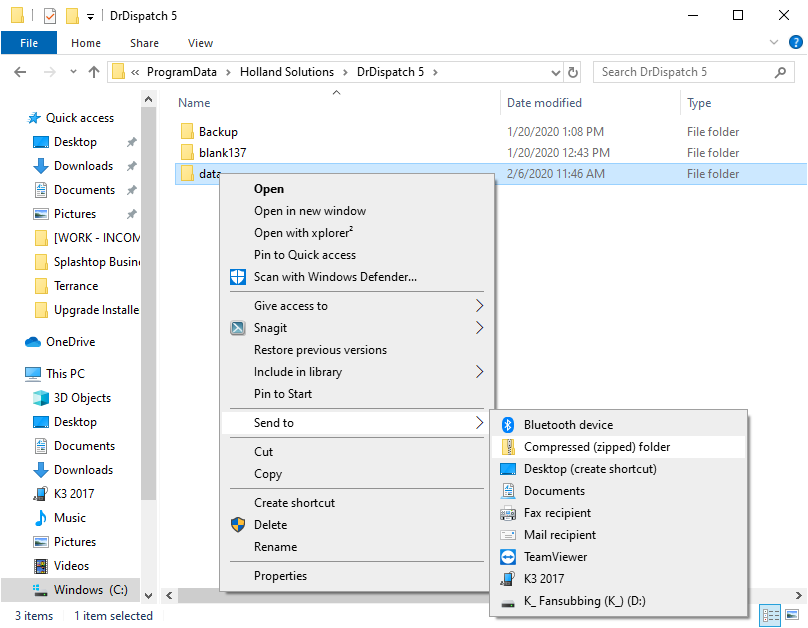Click the Properties quick access toolbar icon
The width and height of the screenshot is (808, 628).
(50, 16)
